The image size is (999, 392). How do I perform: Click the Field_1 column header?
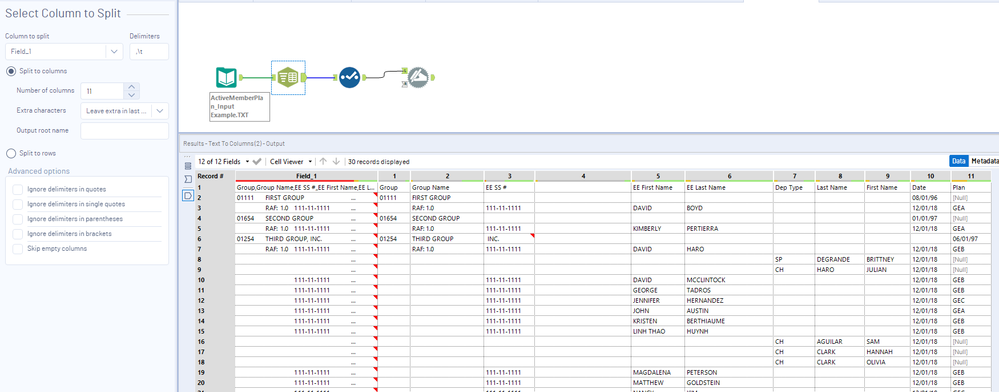pyautogui.click(x=306, y=176)
